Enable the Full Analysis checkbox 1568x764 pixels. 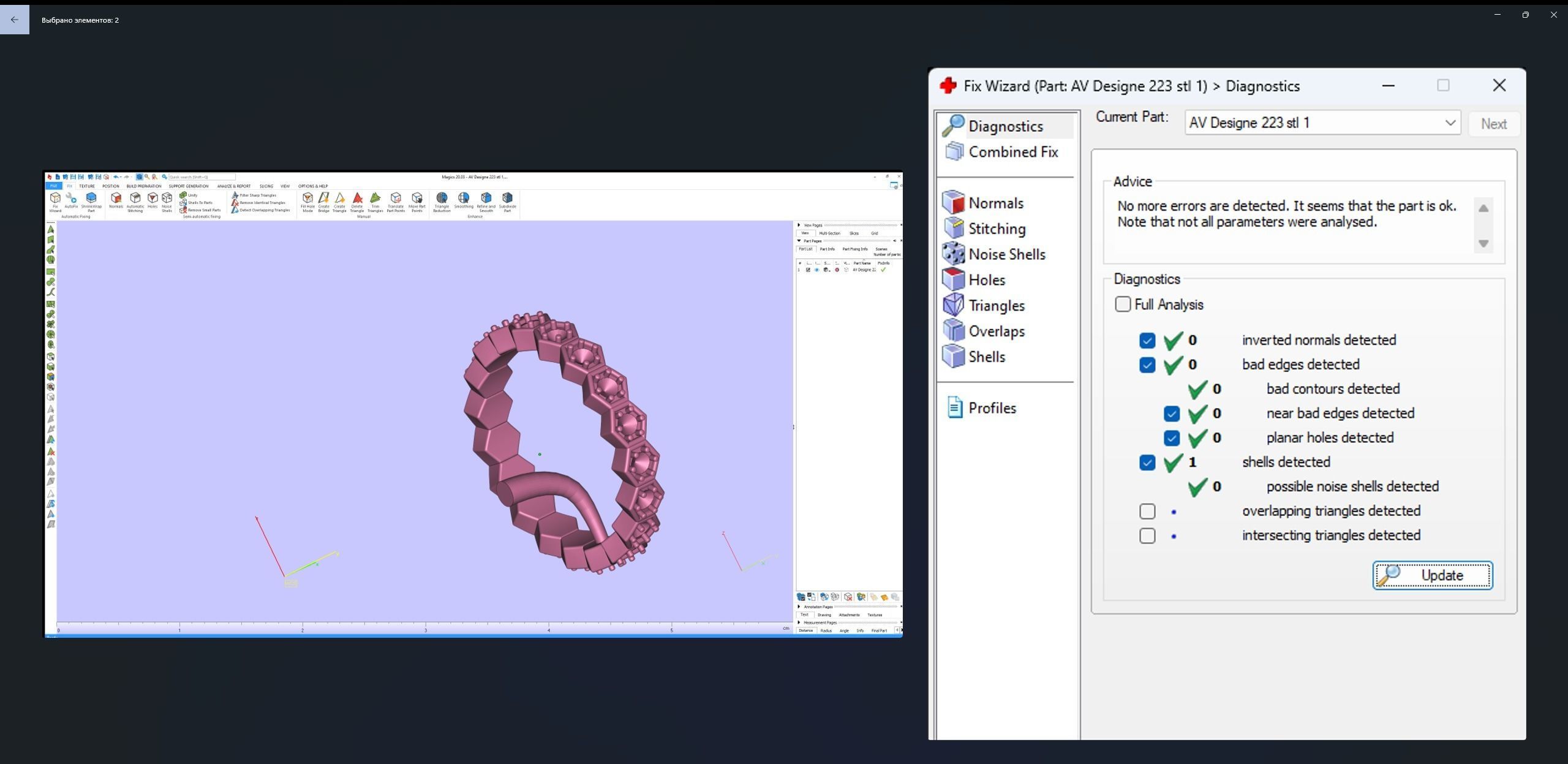click(x=1122, y=304)
